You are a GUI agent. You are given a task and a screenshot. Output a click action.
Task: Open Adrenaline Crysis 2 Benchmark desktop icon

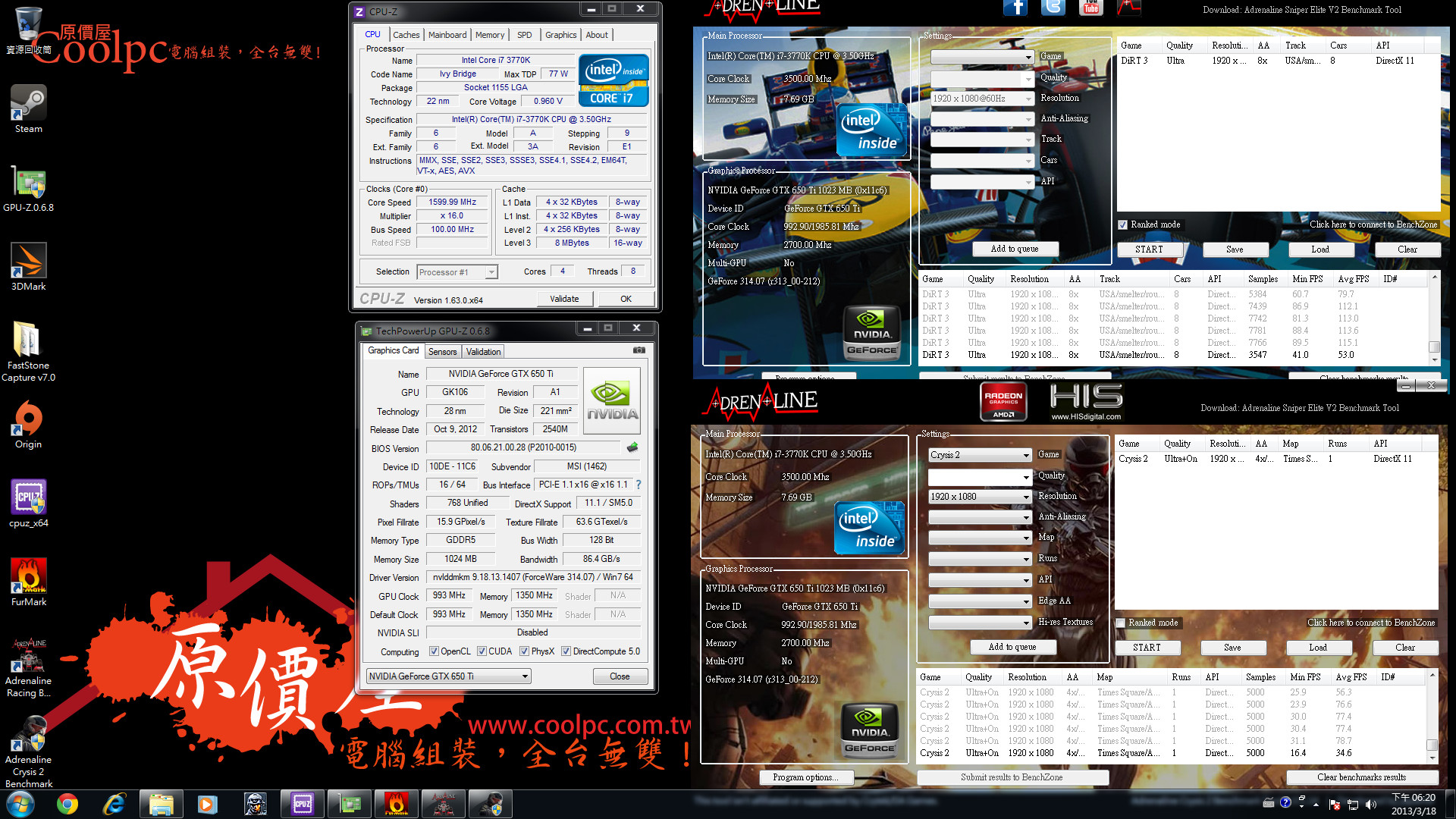pyautogui.click(x=28, y=752)
